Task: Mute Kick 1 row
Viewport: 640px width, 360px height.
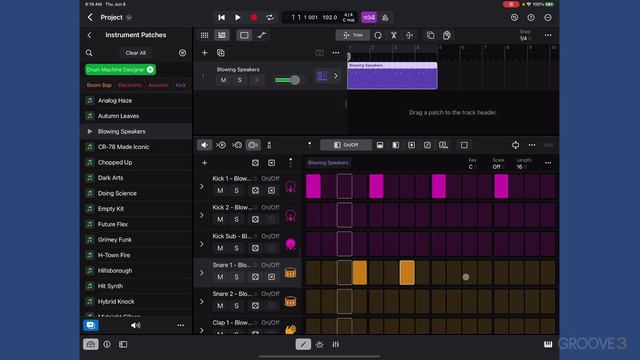Action: 220,191
